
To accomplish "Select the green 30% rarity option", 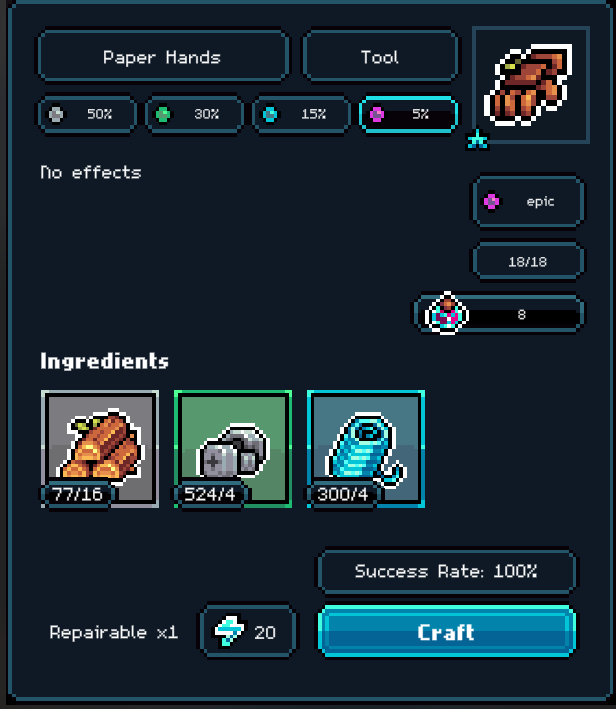I will [x=194, y=114].
